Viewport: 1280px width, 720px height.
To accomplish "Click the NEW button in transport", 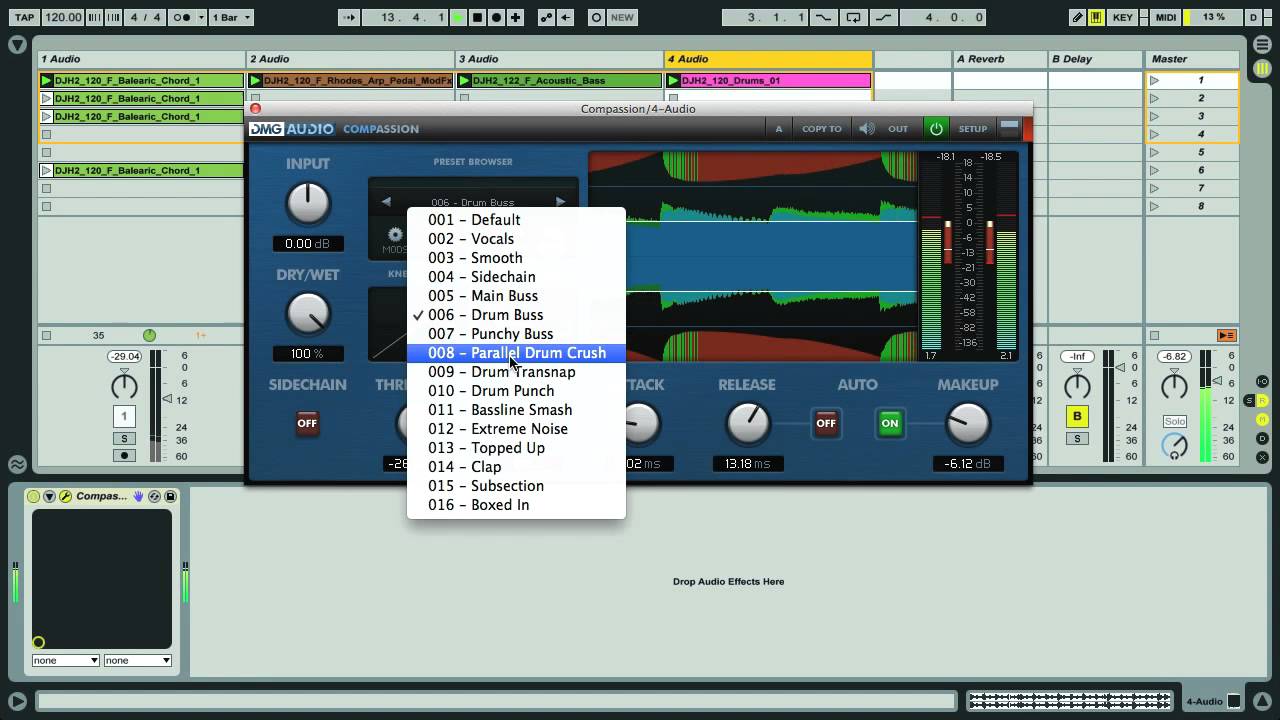I will 622,17.
